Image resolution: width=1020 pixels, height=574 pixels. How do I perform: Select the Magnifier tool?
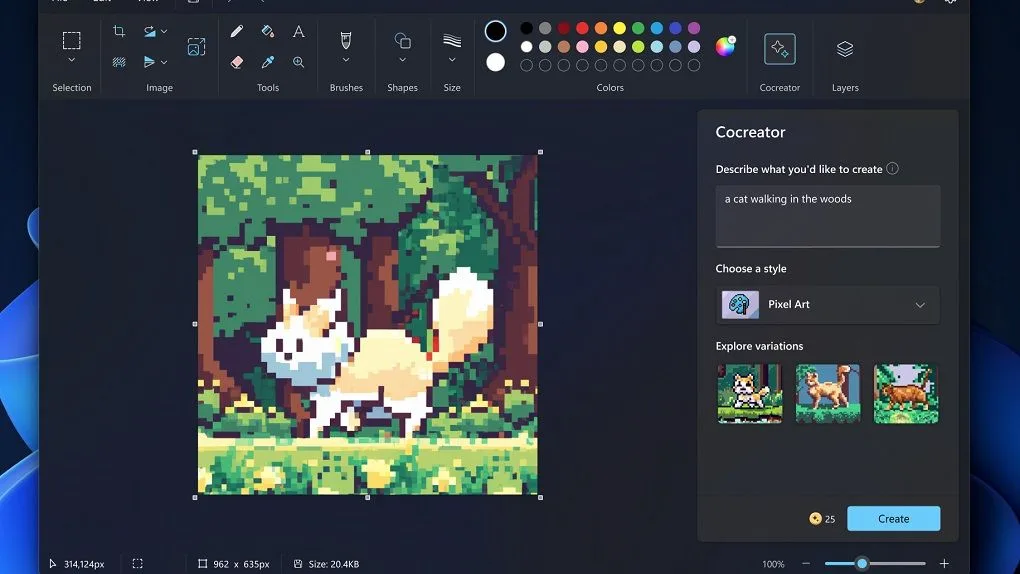click(299, 62)
